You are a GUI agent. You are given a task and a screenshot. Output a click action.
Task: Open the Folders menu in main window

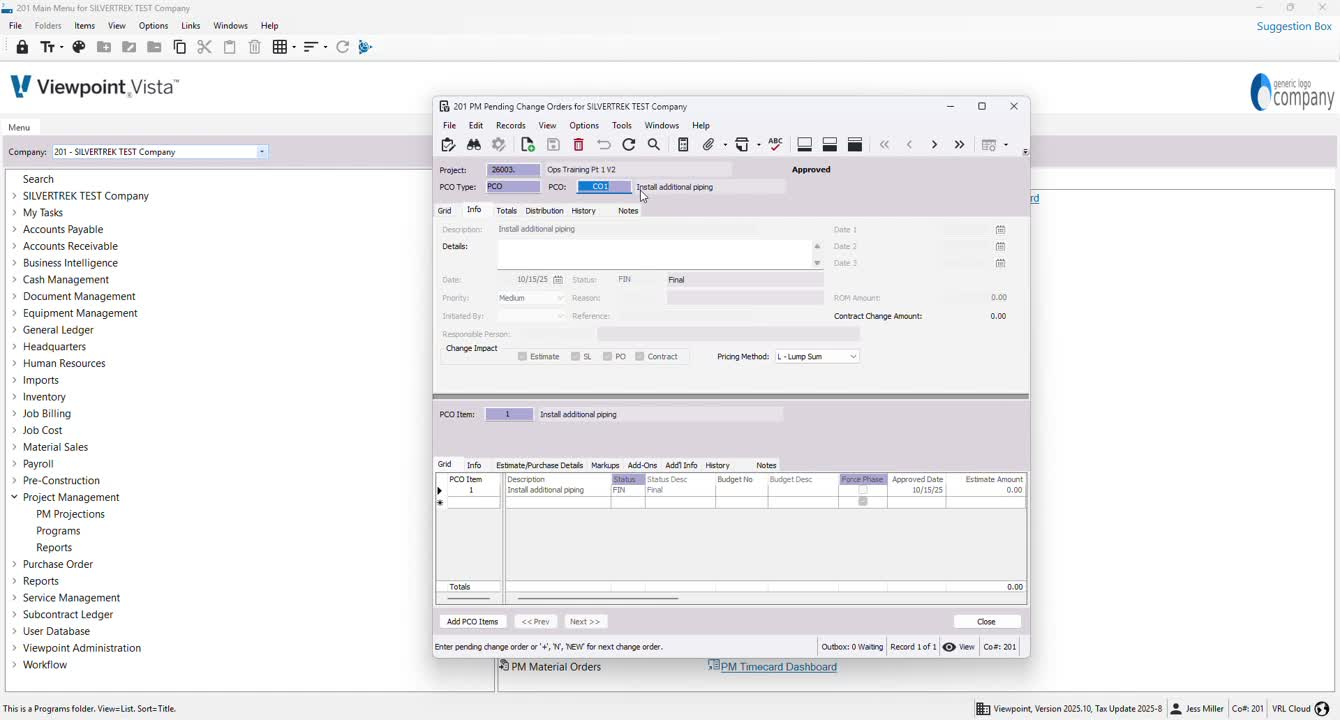pos(48,26)
